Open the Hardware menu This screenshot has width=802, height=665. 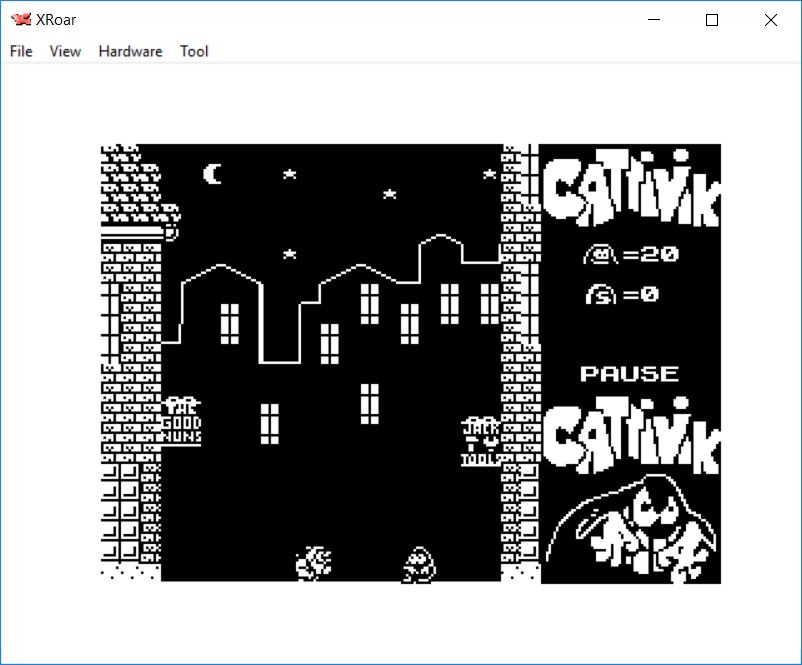click(x=130, y=51)
